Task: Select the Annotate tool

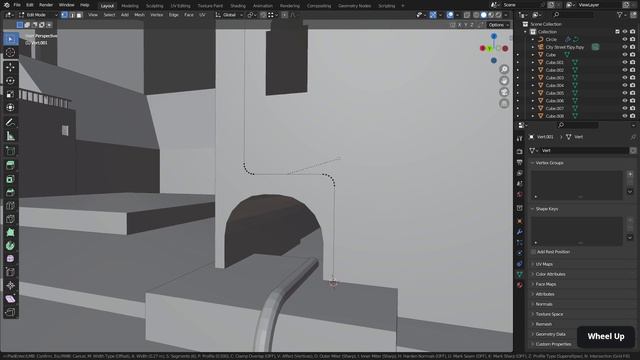Action: coord(11,122)
